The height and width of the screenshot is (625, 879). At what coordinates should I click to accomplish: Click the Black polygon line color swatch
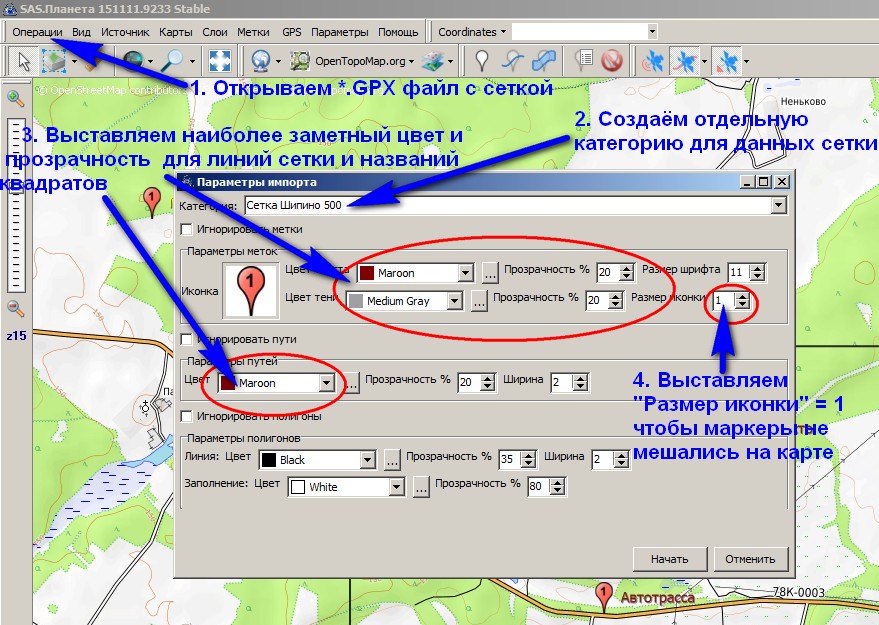pos(268,460)
